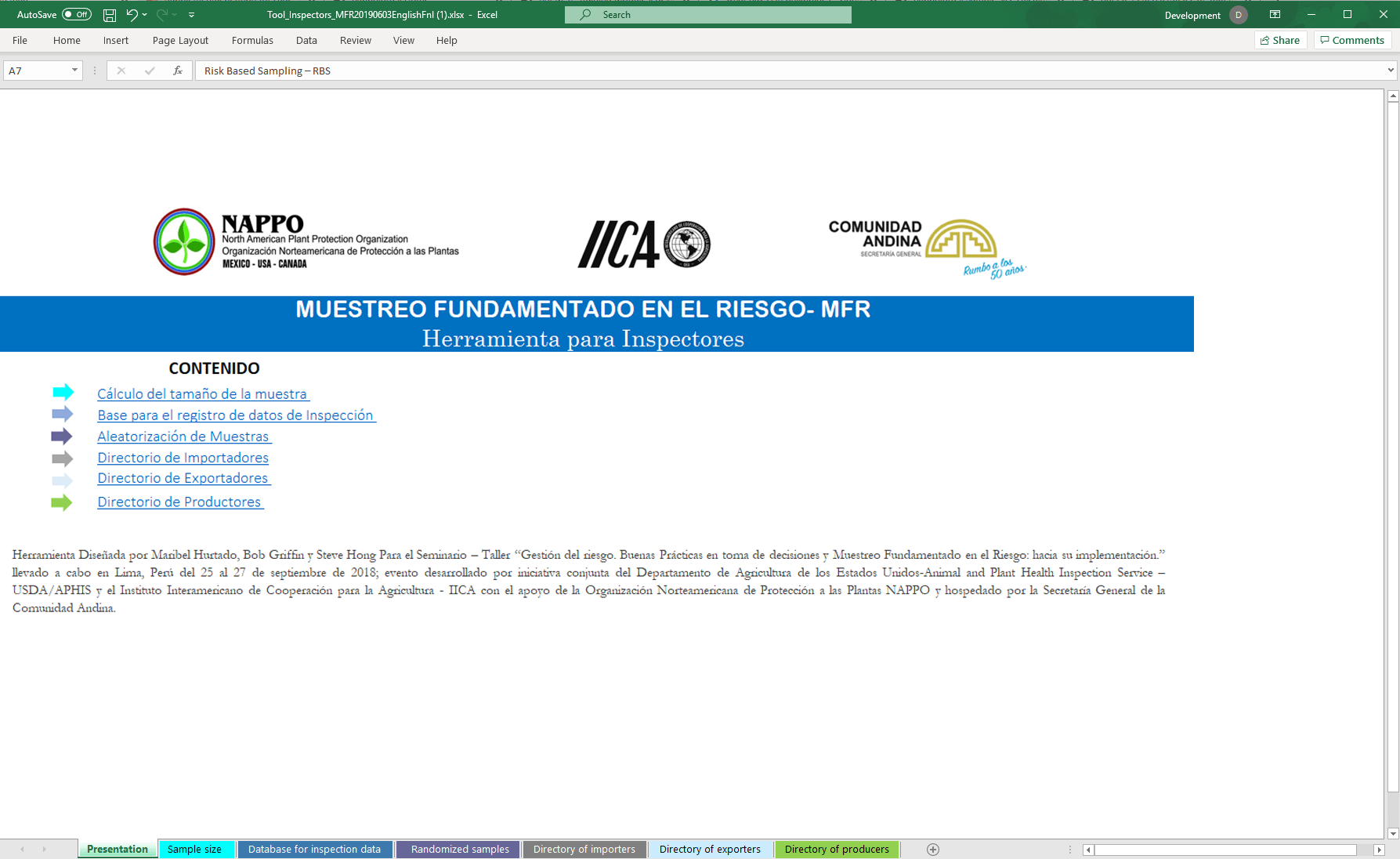
Task: Click the cyan arrow beside Cálculo link
Action: (63, 393)
